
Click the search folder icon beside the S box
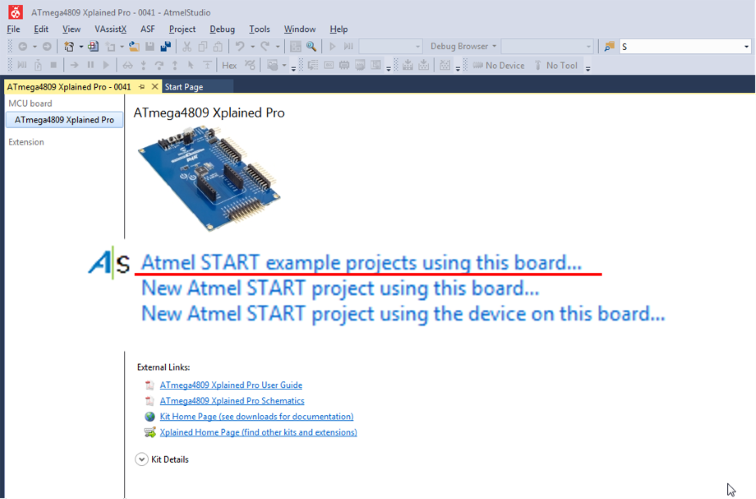(x=609, y=46)
